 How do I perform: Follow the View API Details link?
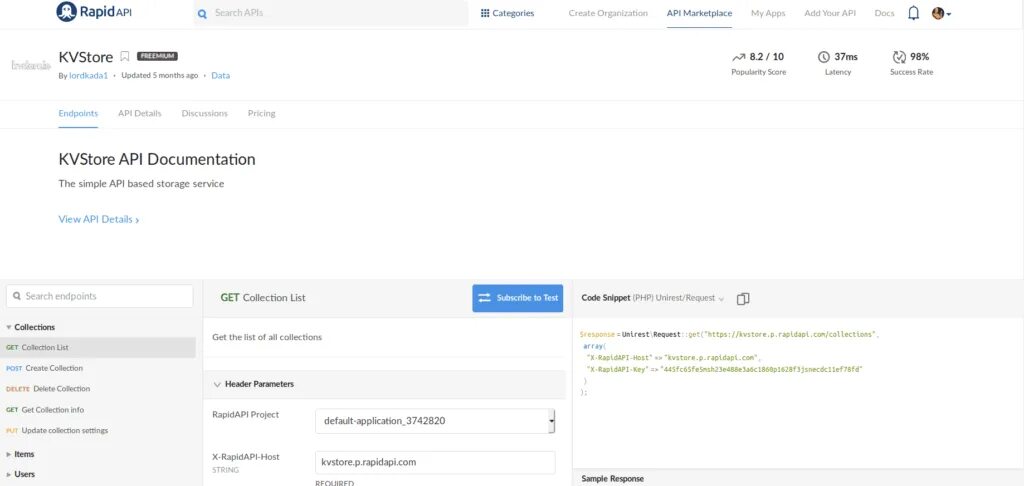[99, 219]
